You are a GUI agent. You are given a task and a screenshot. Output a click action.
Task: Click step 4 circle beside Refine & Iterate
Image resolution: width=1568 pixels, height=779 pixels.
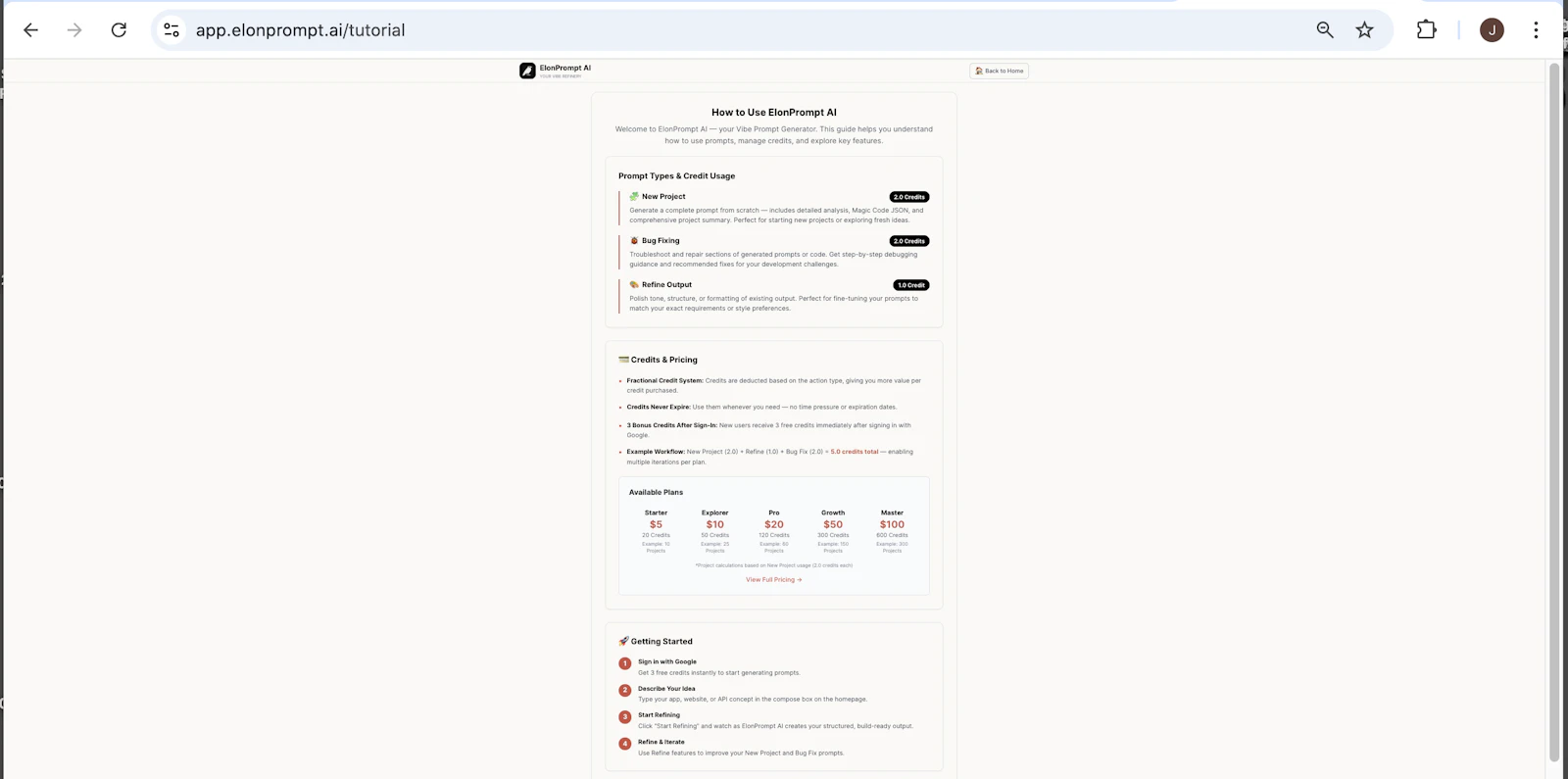(x=625, y=744)
